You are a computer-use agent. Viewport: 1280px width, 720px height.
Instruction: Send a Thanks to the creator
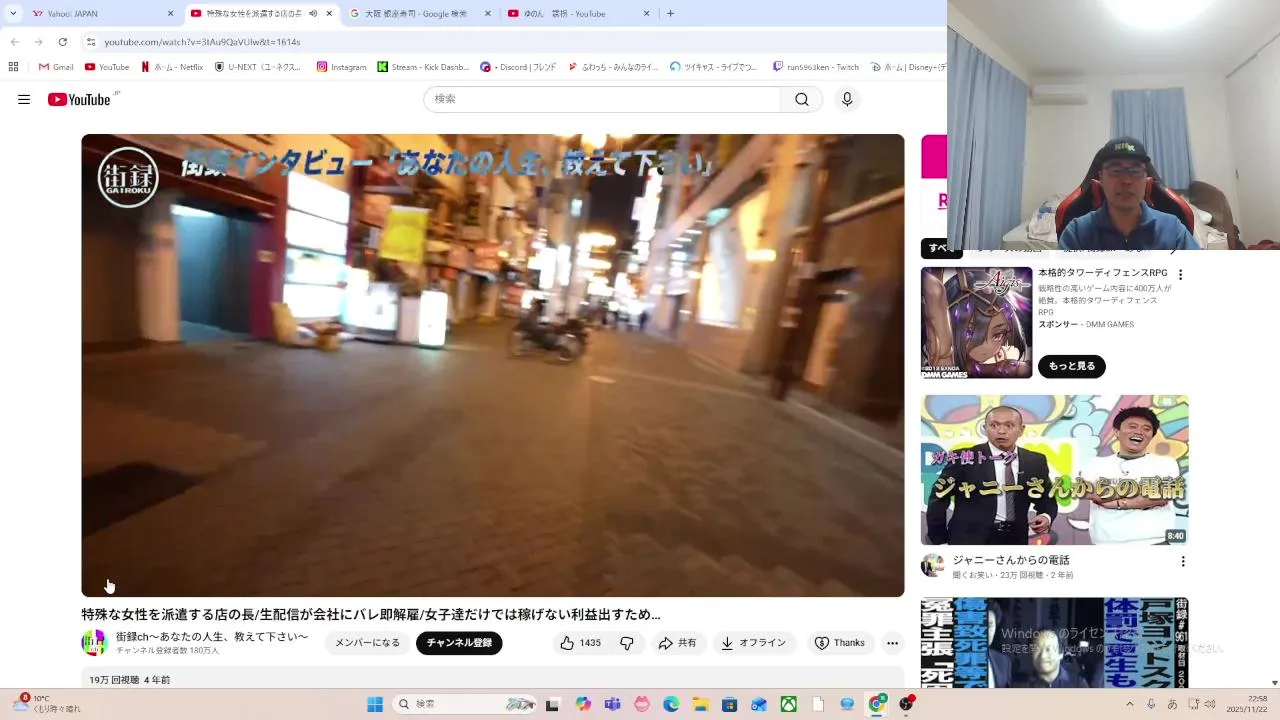point(839,643)
